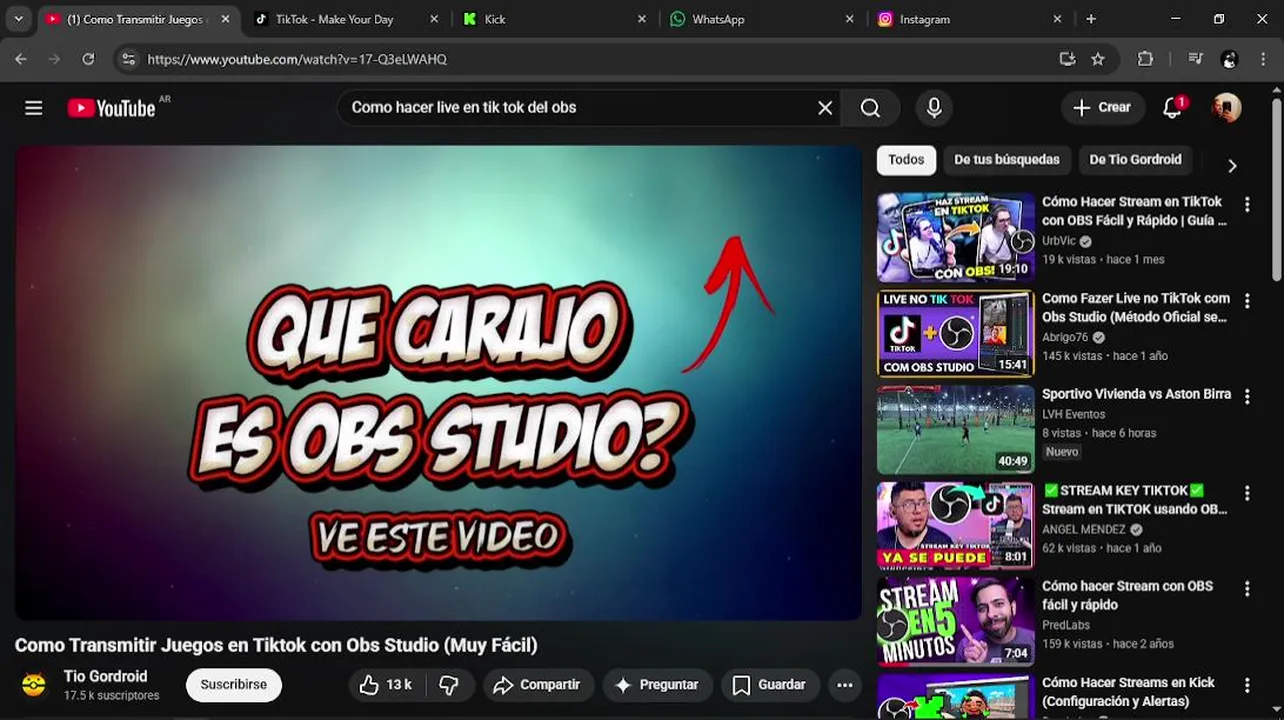Screen dimensions: 1284x720
Task: Open Tio Gordroid channel name link
Action: click(x=105, y=677)
